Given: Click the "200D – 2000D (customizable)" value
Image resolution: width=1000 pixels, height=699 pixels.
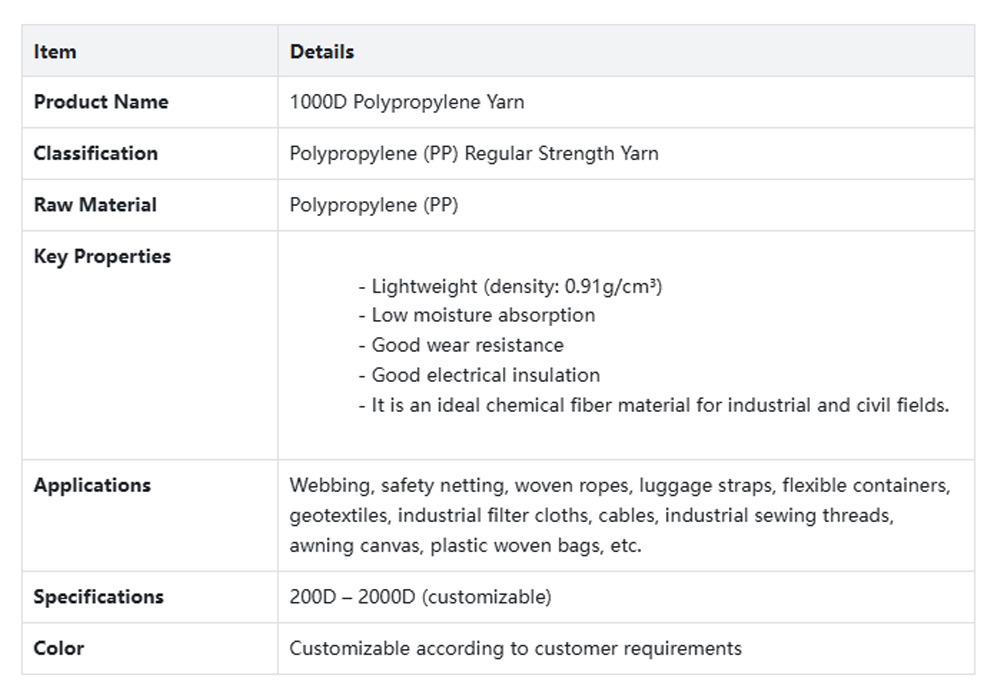Looking at the screenshot, I should coord(420,597).
